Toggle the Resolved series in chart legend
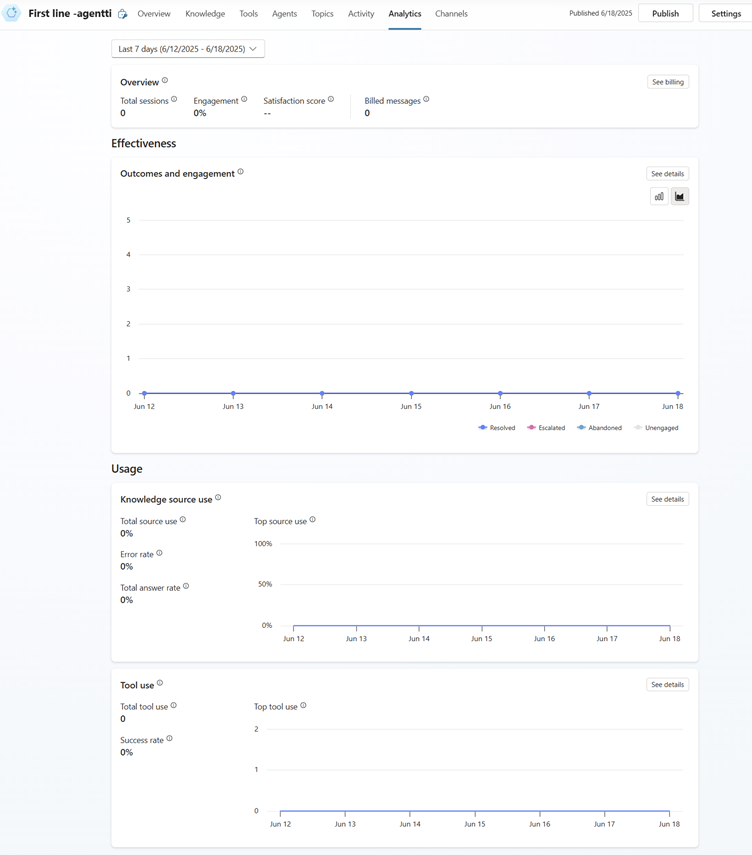Screen dimensions: 752x855 point(497,428)
